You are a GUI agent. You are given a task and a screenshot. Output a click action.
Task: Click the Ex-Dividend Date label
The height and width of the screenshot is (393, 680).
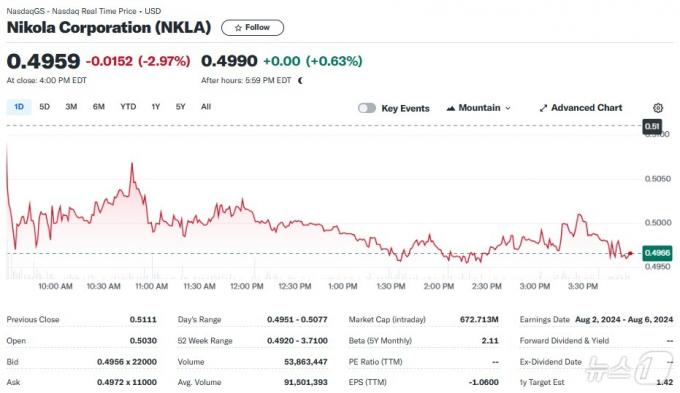[550, 362]
